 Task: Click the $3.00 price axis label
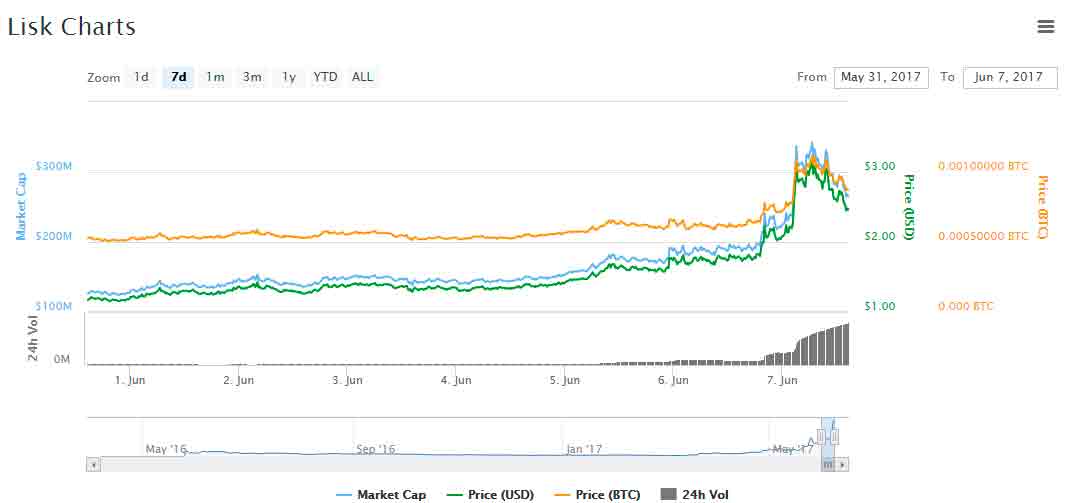coord(879,166)
